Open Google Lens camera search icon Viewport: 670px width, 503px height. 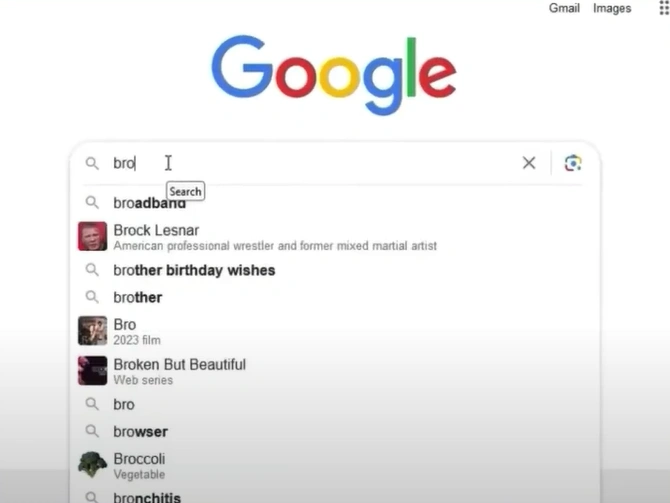pos(573,163)
